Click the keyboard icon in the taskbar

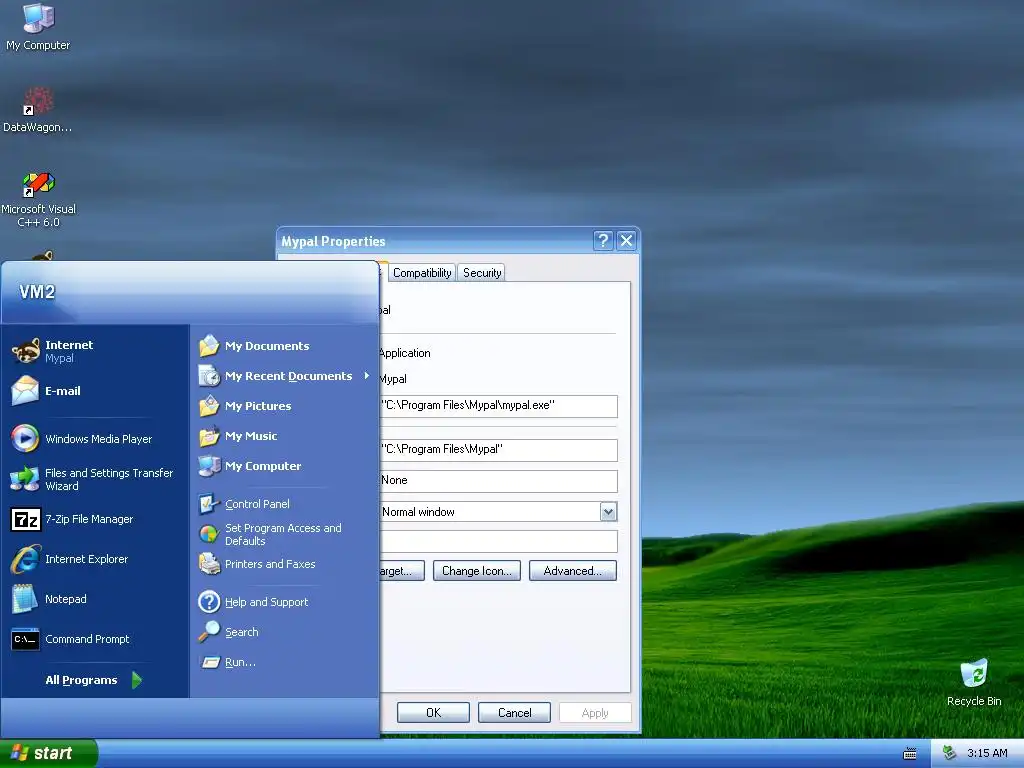(x=910, y=754)
